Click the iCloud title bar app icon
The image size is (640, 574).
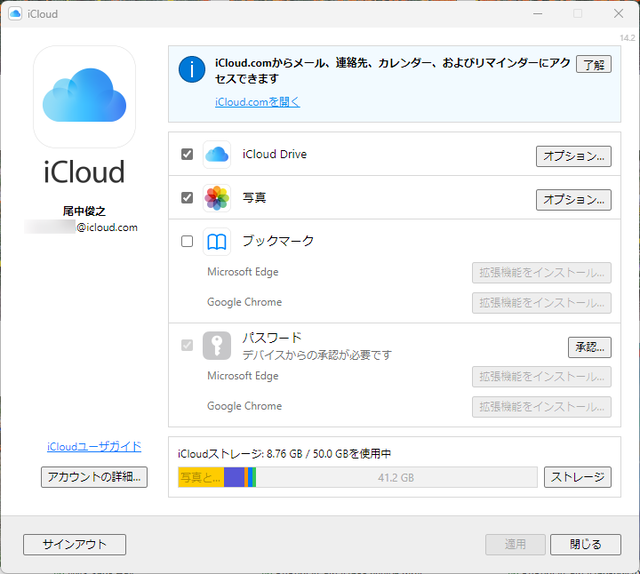[15, 14]
